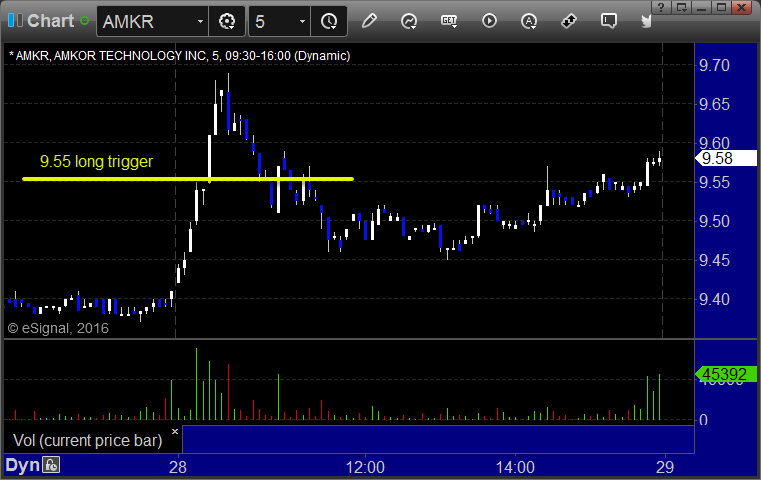The width and height of the screenshot is (761, 480).
Task: Click the Twitter bird icon
Action: tap(646, 21)
